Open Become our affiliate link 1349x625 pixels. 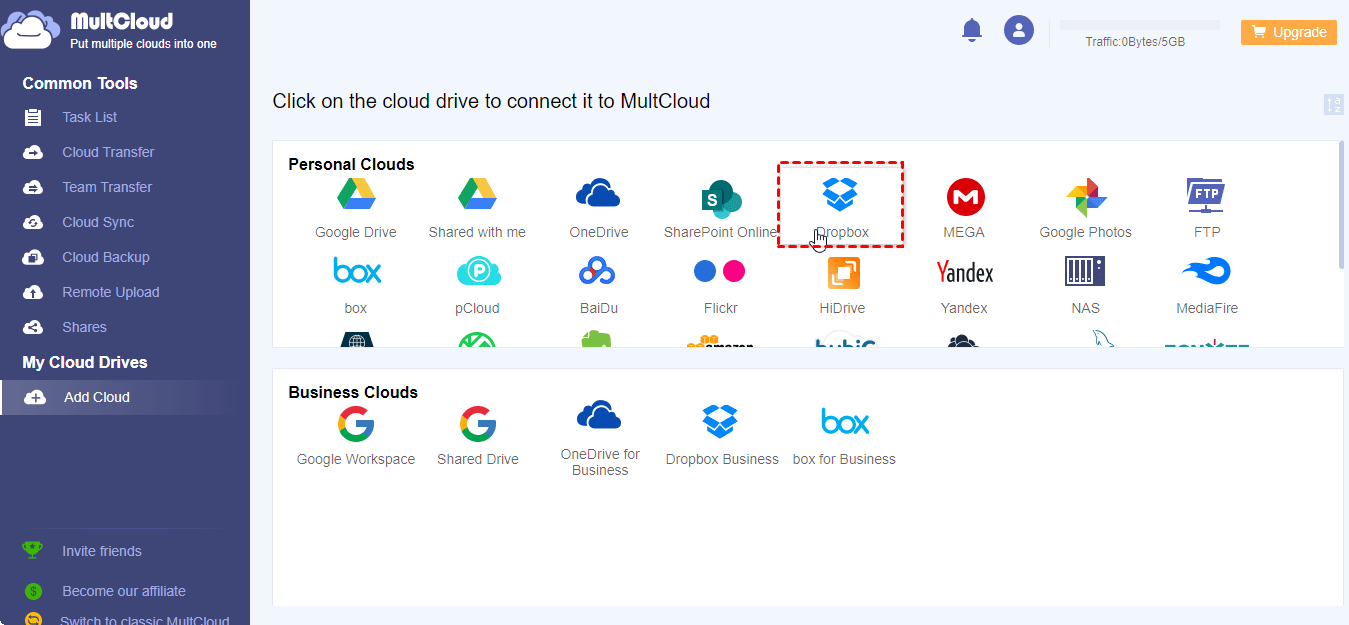coord(123,591)
